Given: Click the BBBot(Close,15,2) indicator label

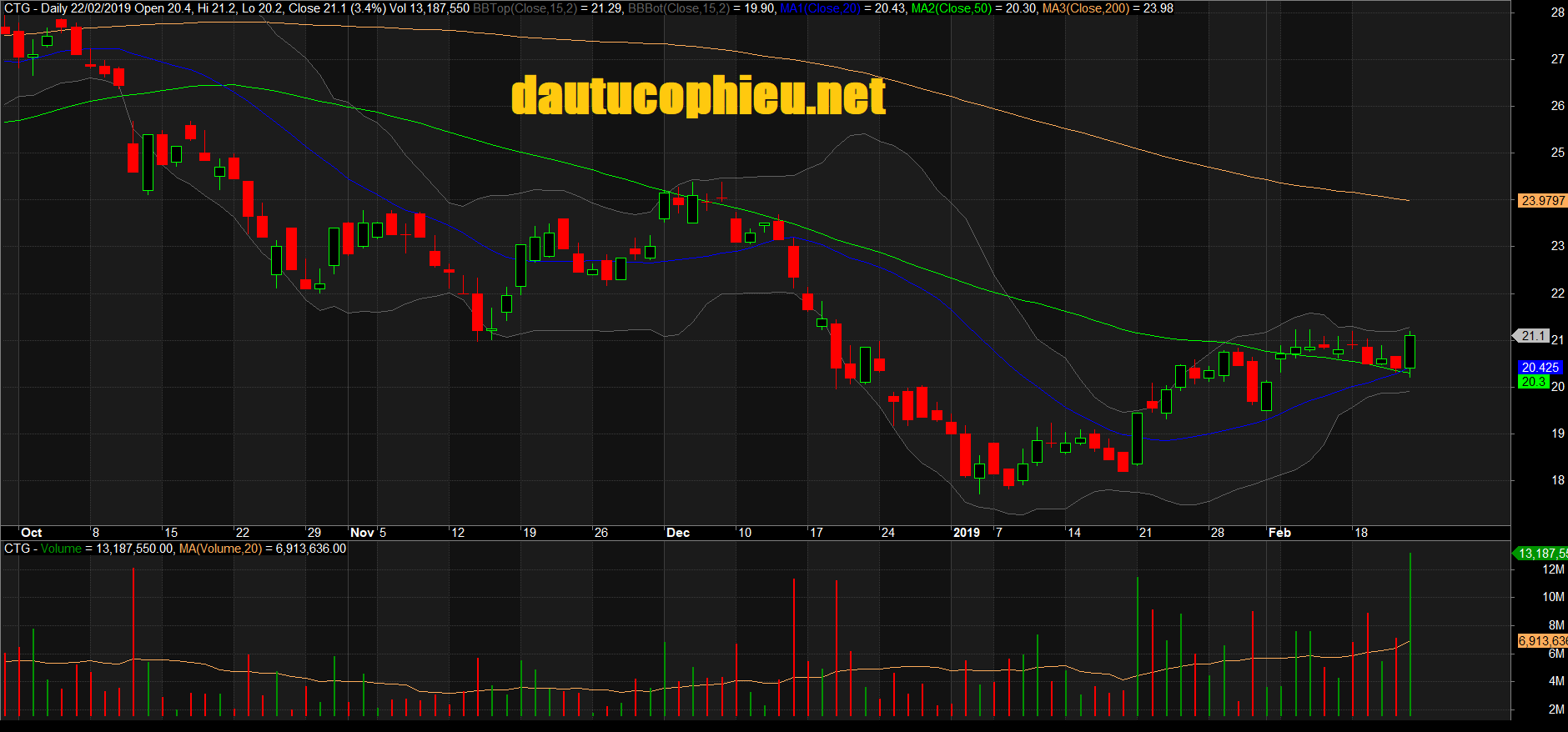Looking at the screenshot, I should coord(678,8).
